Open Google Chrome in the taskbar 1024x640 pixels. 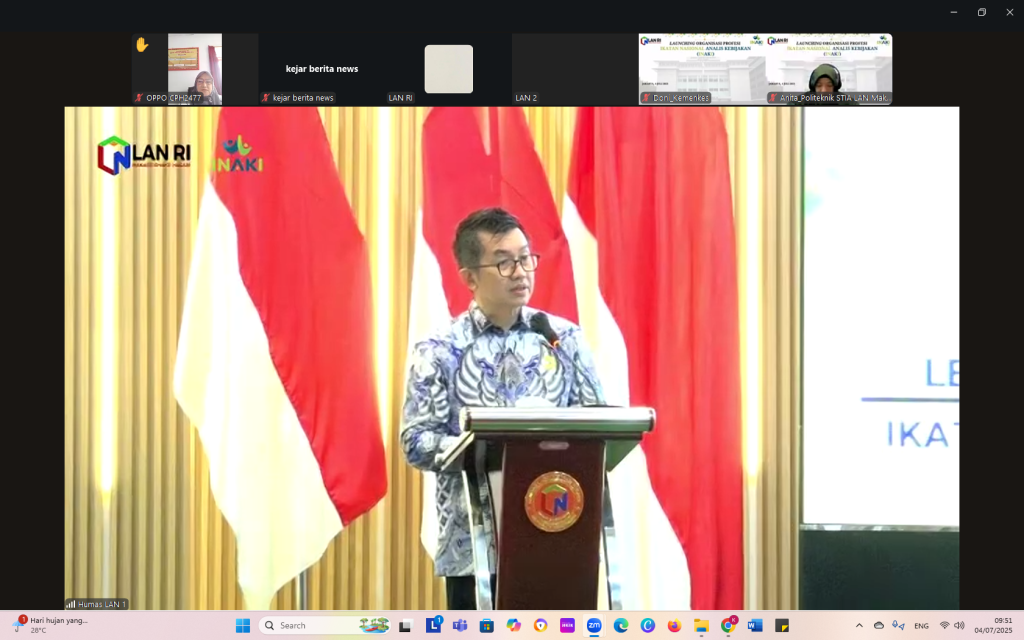pos(728,626)
